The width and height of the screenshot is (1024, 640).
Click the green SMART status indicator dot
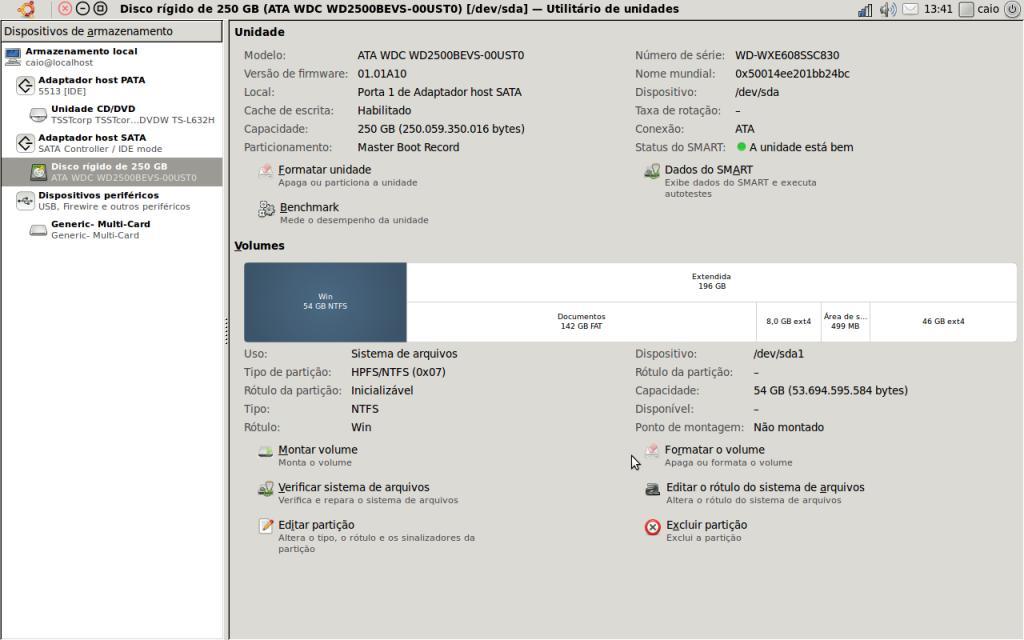coord(741,147)
